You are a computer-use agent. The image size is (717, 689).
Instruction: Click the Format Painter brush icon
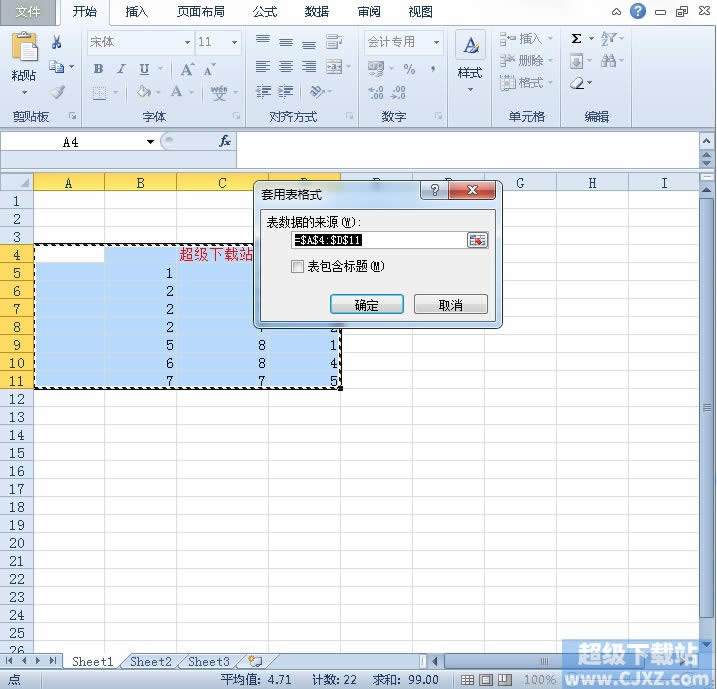click(57, 92)
